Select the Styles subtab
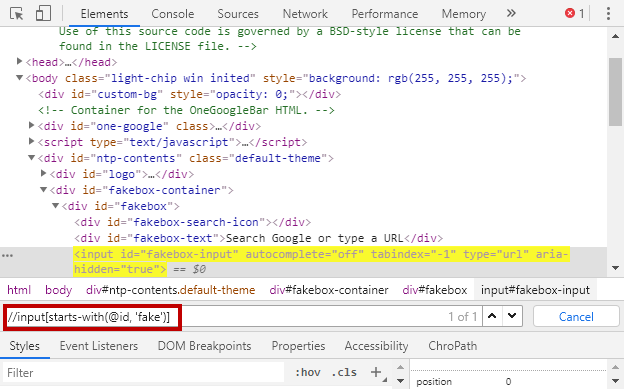 25,346
